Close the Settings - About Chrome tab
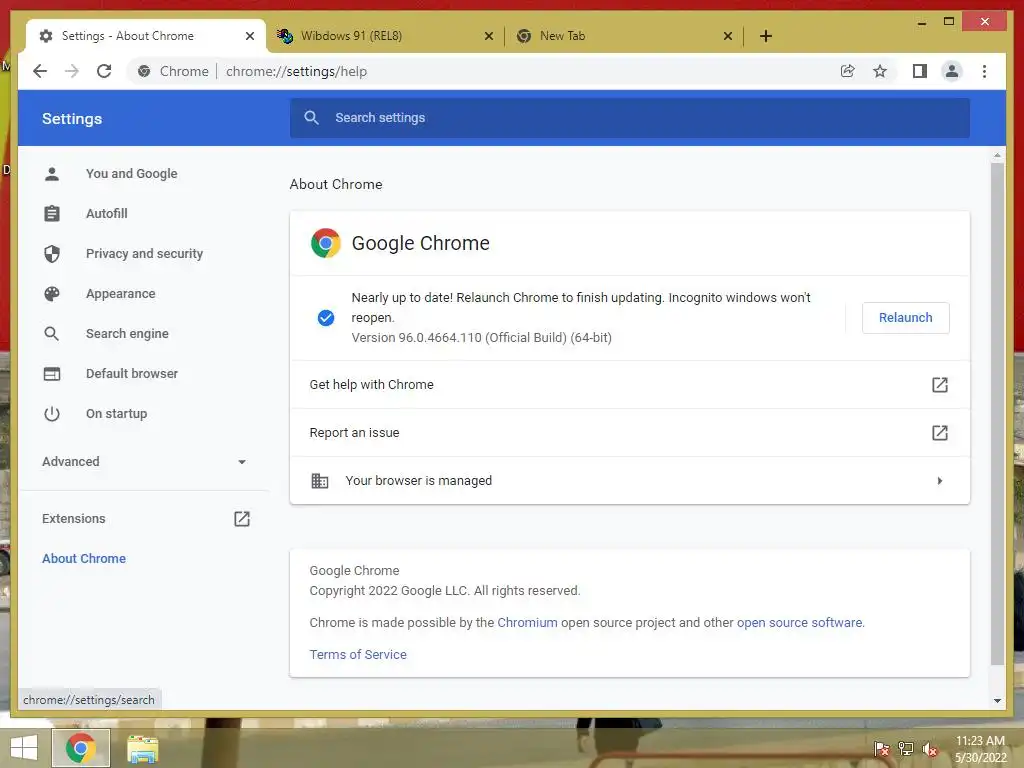 click(249, 36)
